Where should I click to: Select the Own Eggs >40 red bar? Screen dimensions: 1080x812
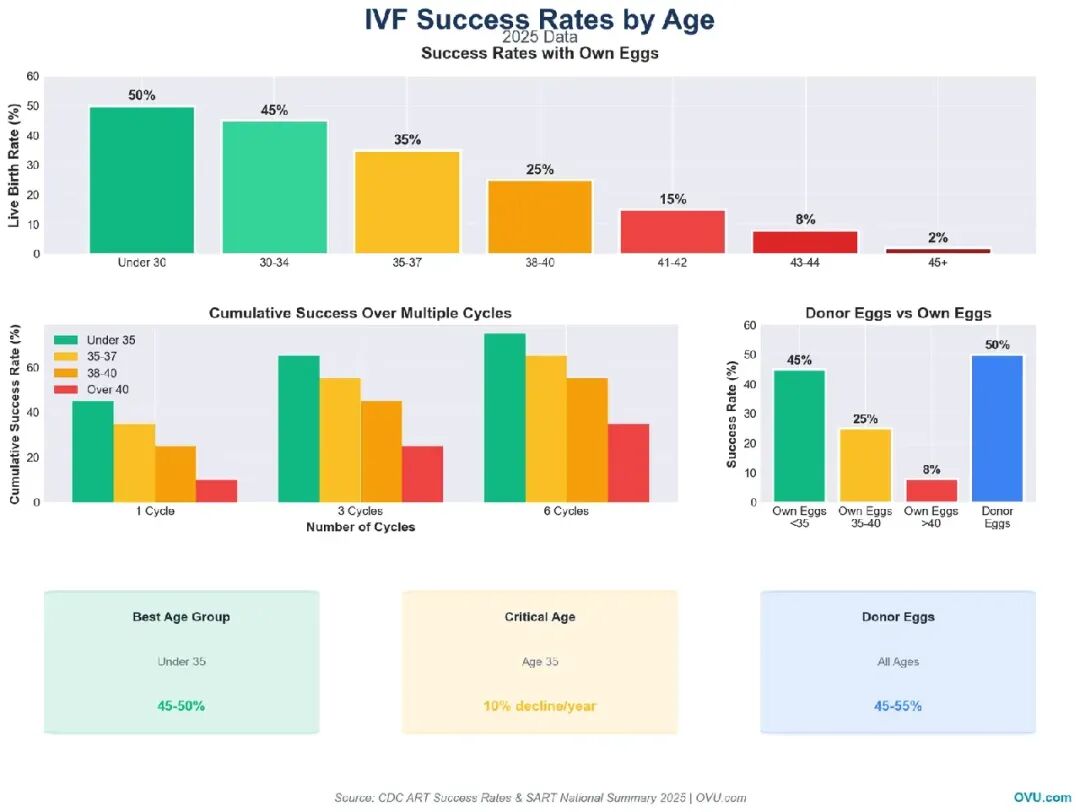pyautogui.click(x=931, y=490)
